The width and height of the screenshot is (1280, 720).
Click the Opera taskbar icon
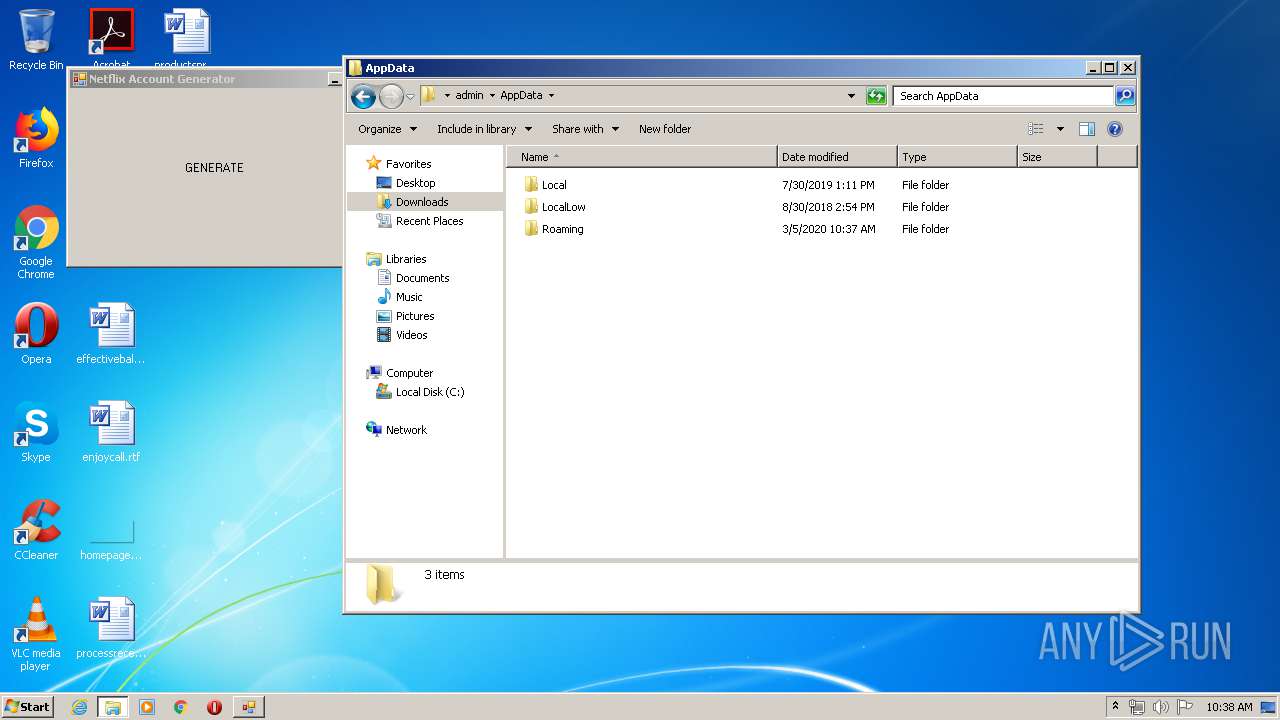pyautogui.click(x=214, y=707)
